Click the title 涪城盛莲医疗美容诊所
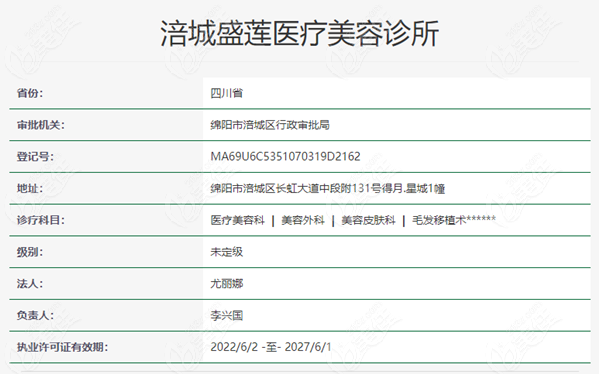This screenshot has height=374, width=599. [300, 34]
